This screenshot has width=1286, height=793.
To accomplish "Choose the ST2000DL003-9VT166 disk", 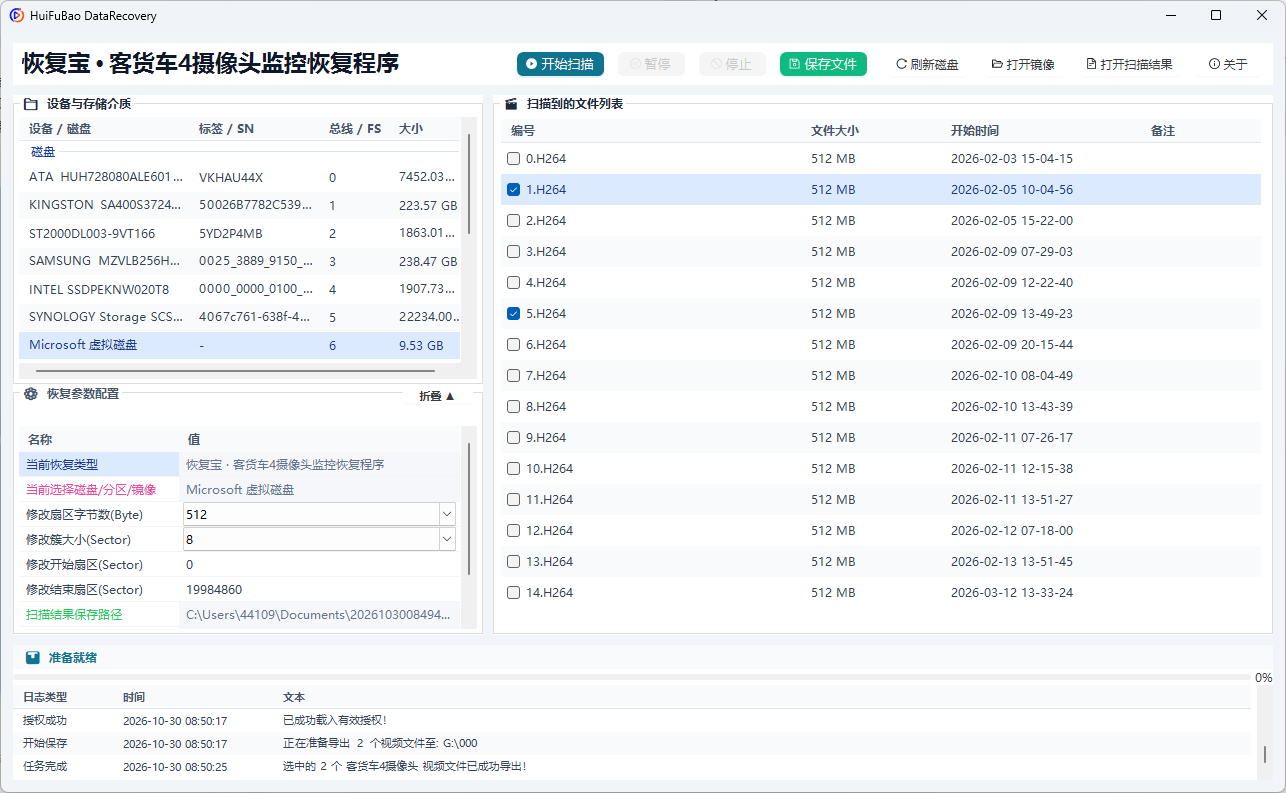I will coord(239,233).
